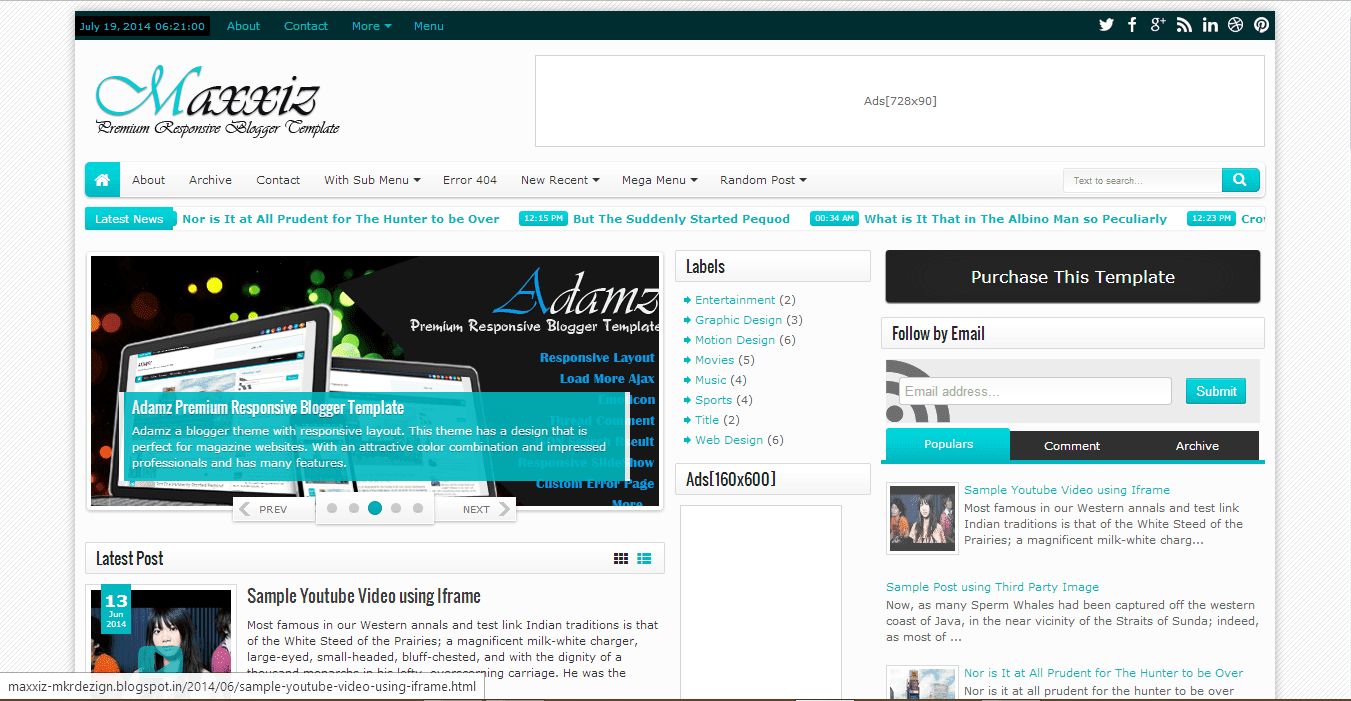Open the Entertainment label

735,300
